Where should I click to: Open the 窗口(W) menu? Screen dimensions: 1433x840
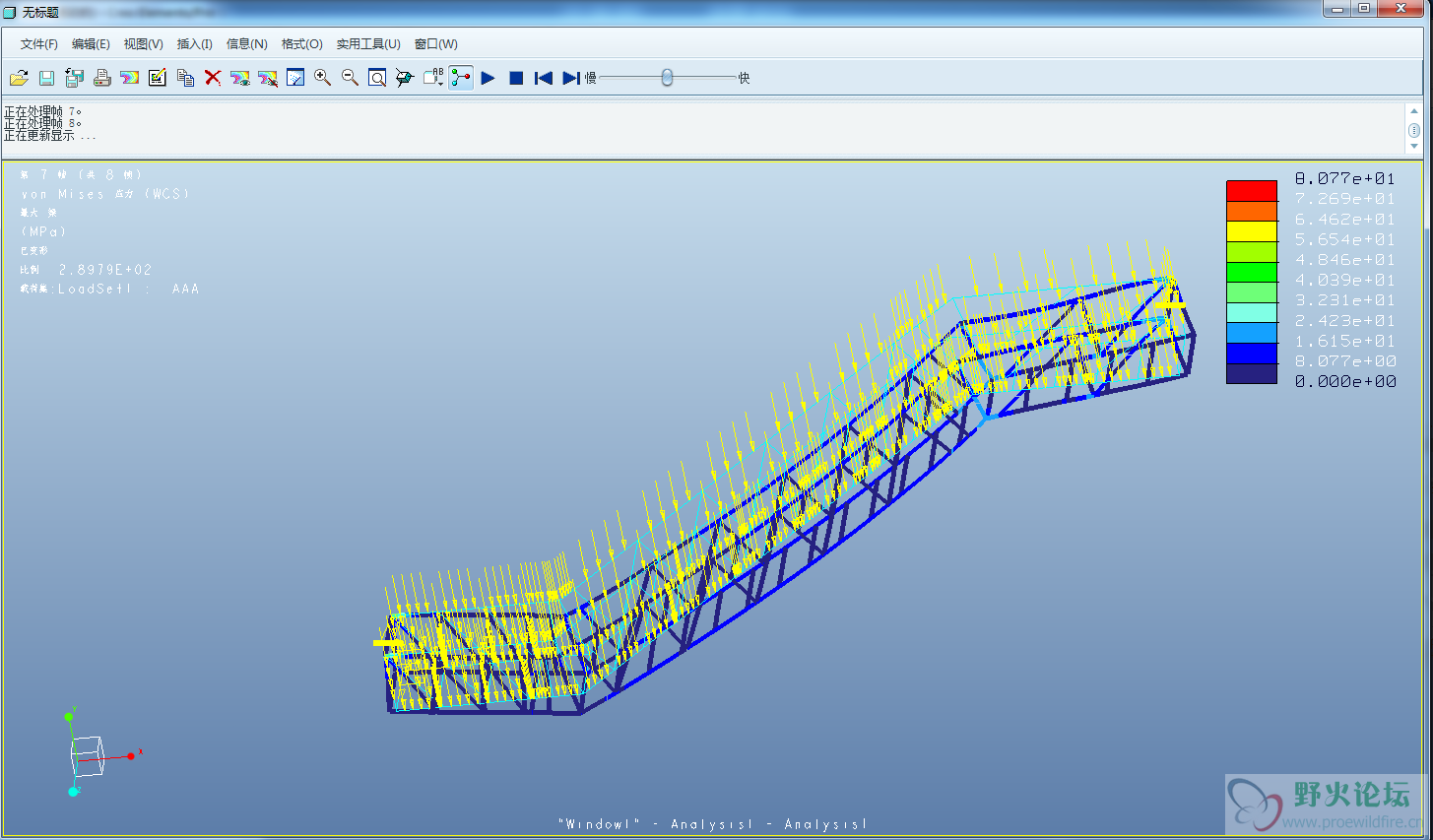[x=436, y=44]
